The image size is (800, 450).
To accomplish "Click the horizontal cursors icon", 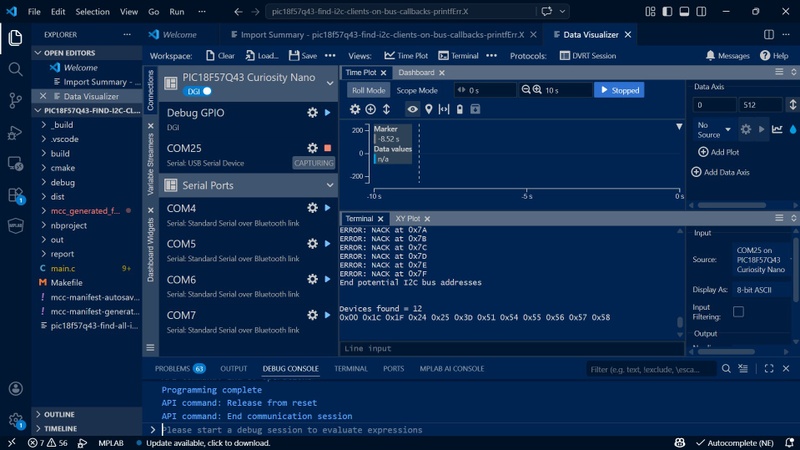I will [x=444, y=109].
